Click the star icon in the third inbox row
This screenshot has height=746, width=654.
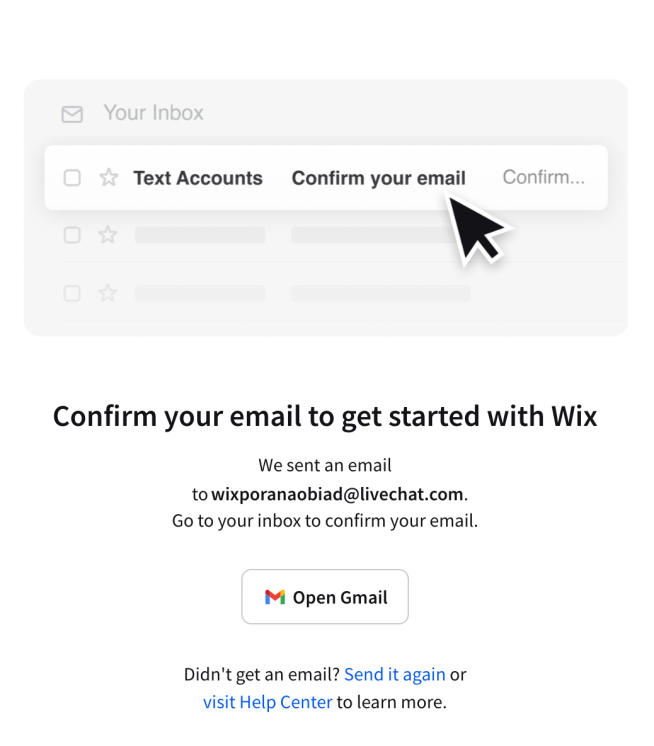point(108,293)
